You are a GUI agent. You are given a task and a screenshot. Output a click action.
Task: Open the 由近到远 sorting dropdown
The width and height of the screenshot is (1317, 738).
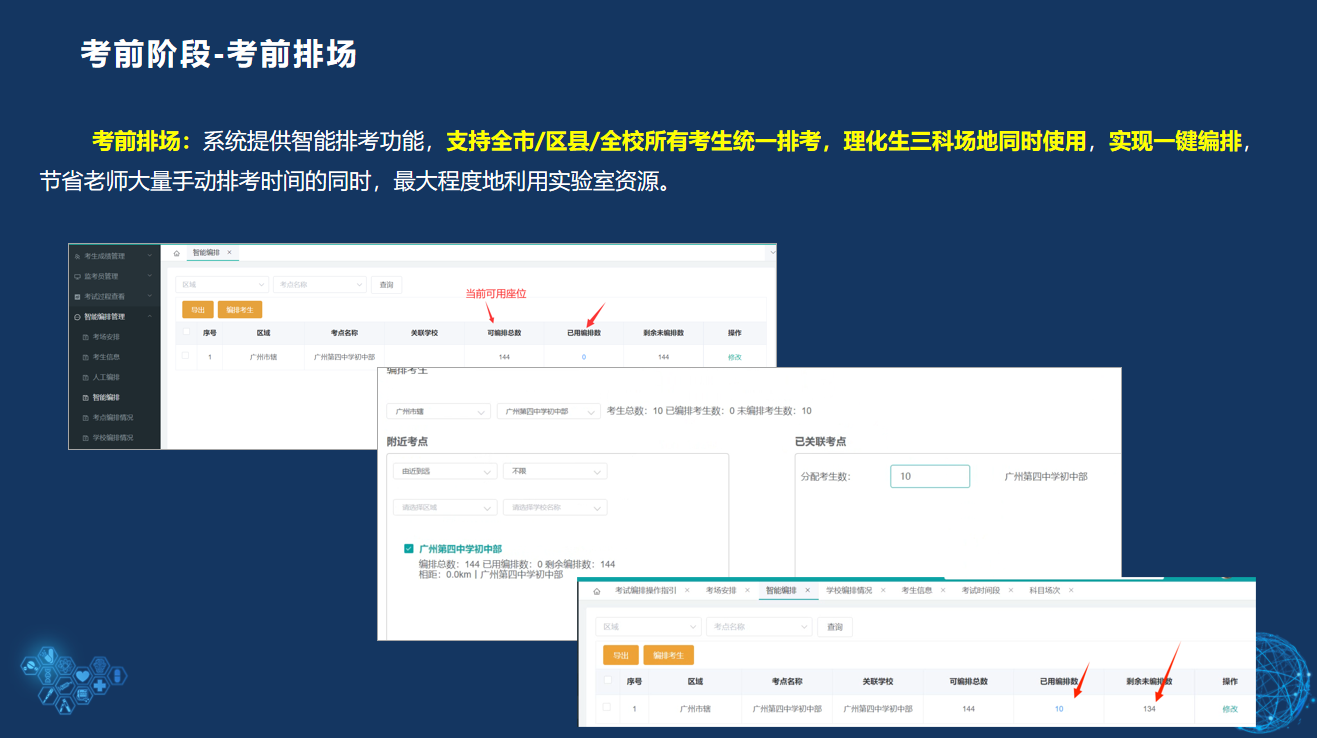(445, 471)
